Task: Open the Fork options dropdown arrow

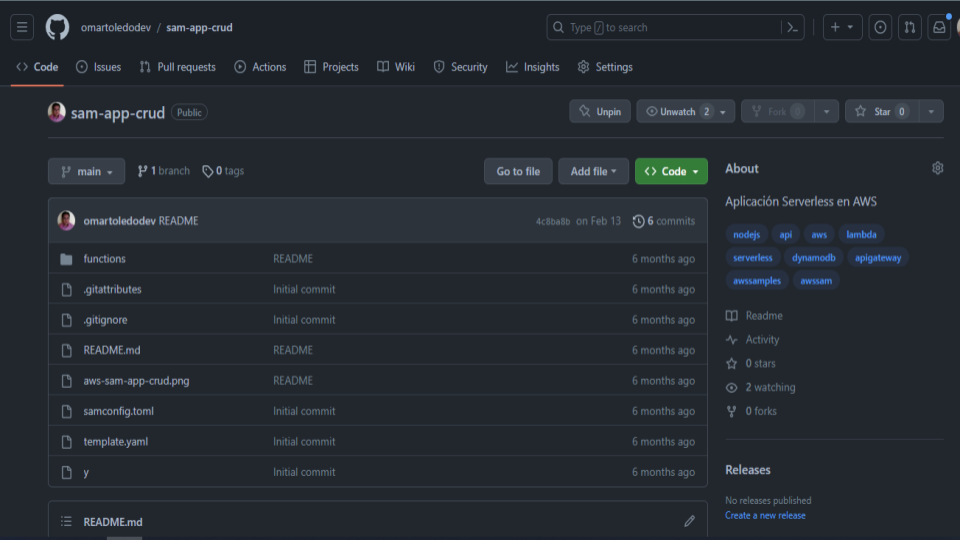Action: point(827,111)
